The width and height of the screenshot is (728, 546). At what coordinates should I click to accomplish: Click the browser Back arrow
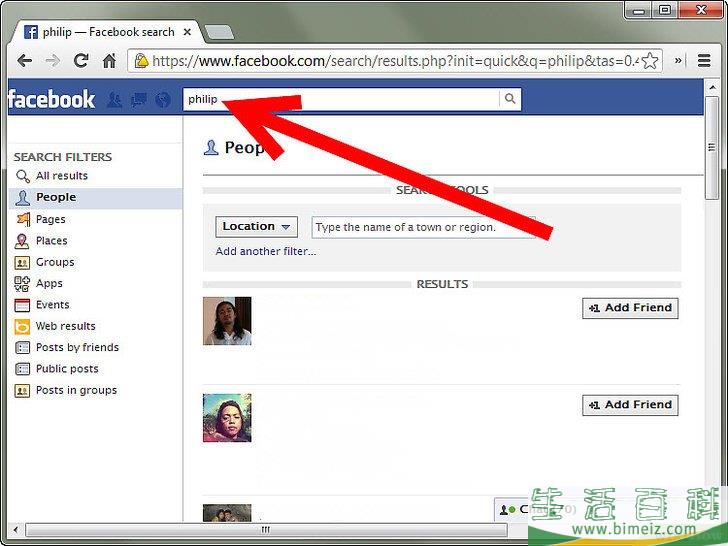click(x=24, y=60)
